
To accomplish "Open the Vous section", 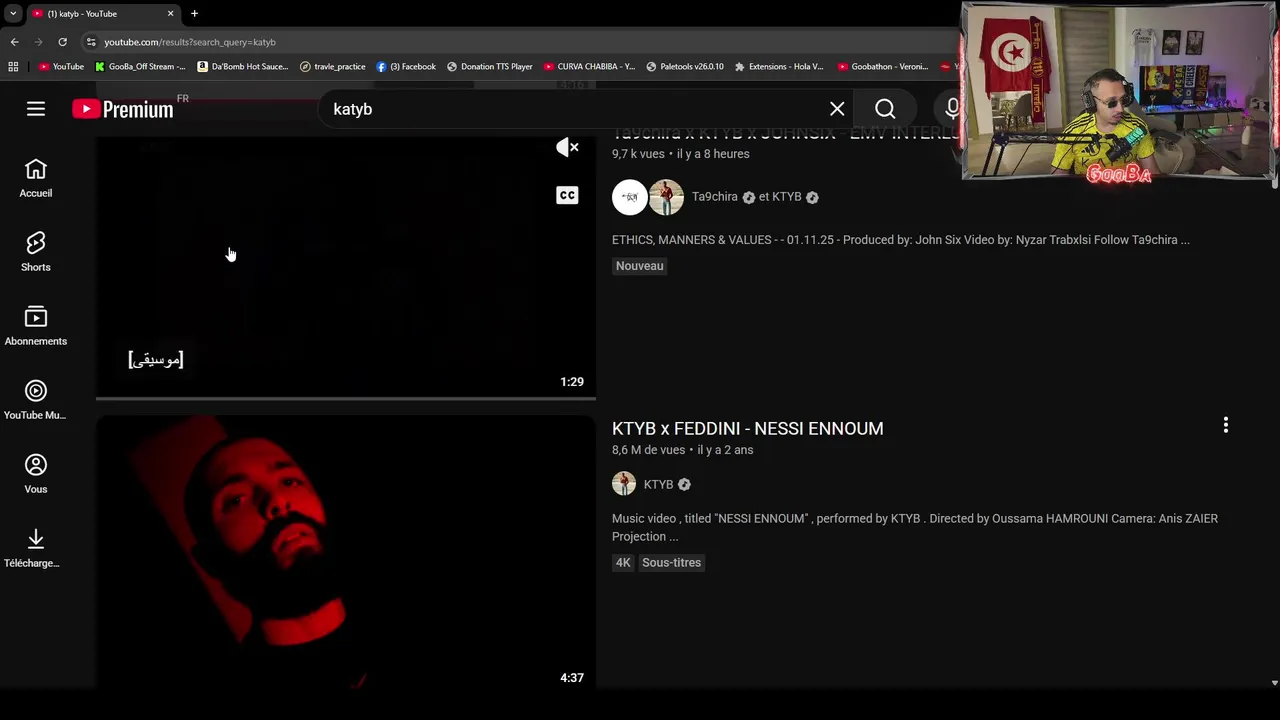I will coord(36,475).
